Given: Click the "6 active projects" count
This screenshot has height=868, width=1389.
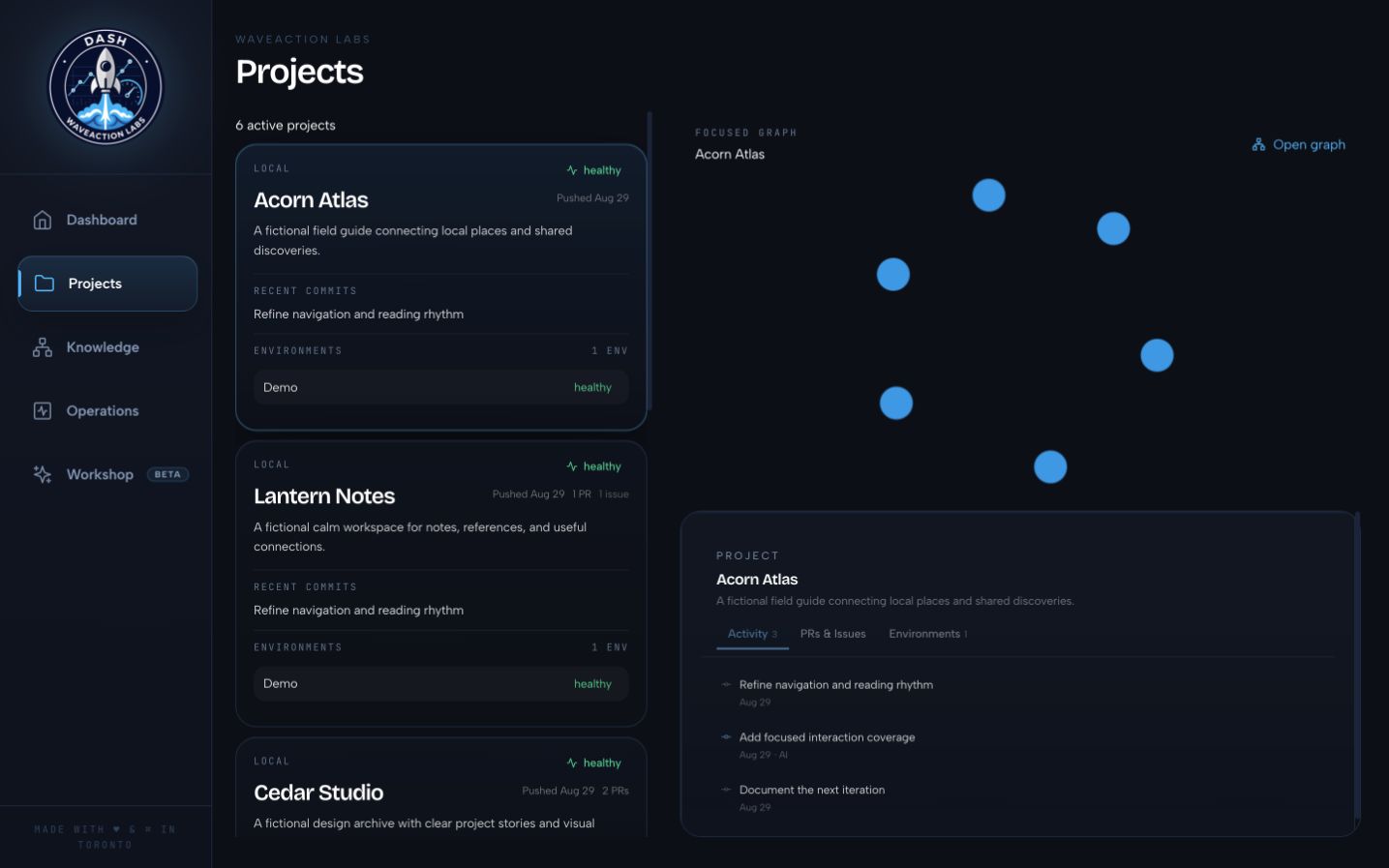Looking at the screenshot, I should coord(286,126).
